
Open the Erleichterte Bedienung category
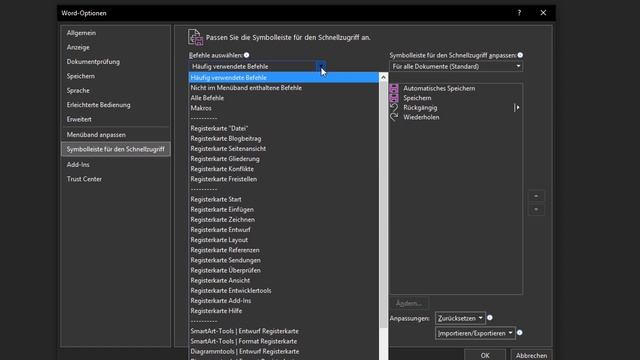pyautogui.click(x=116, y=105)
